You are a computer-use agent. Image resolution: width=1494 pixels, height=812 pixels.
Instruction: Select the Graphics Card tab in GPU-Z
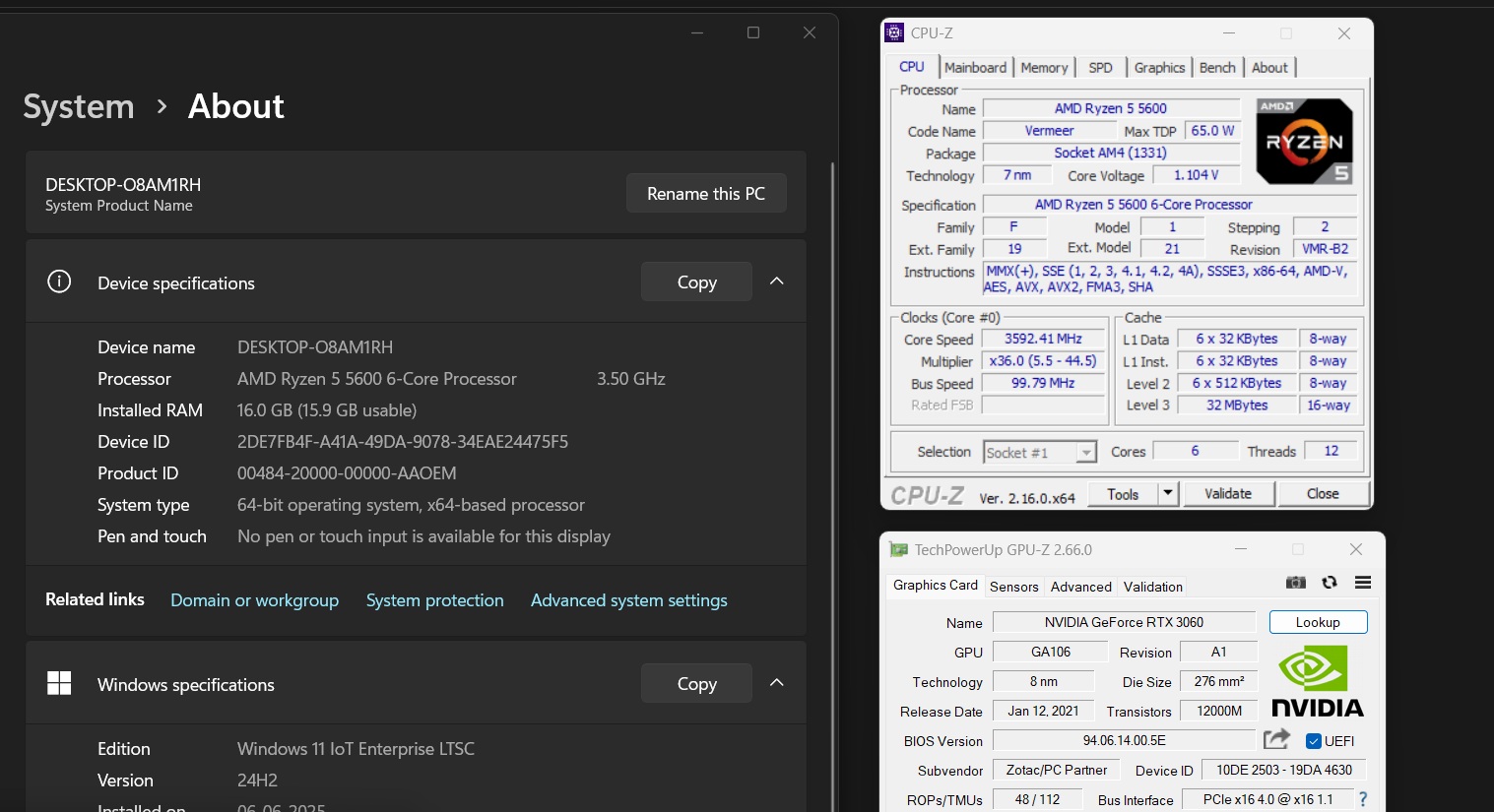click(936, 585)
